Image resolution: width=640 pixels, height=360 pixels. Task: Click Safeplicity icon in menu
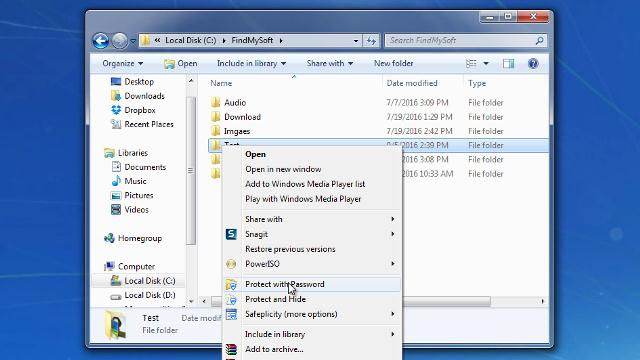click(x=231, y=314)
